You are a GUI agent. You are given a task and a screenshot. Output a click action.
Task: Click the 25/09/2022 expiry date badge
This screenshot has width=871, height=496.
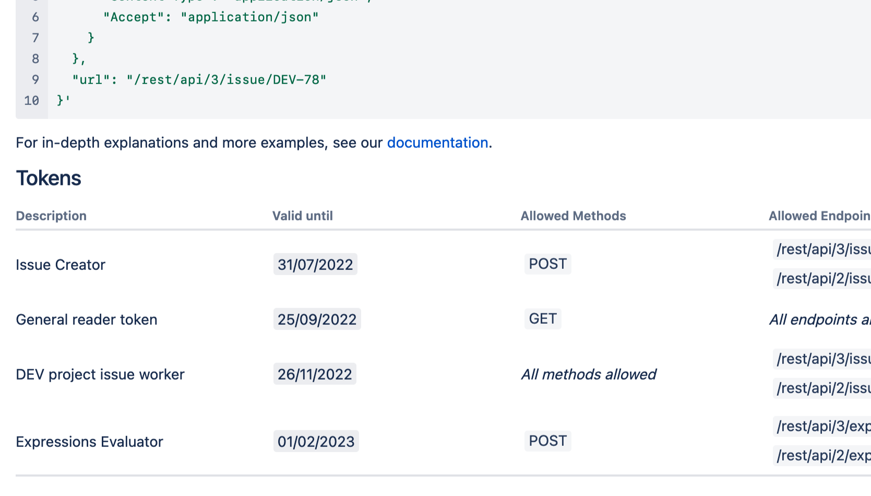pos(317,320)
